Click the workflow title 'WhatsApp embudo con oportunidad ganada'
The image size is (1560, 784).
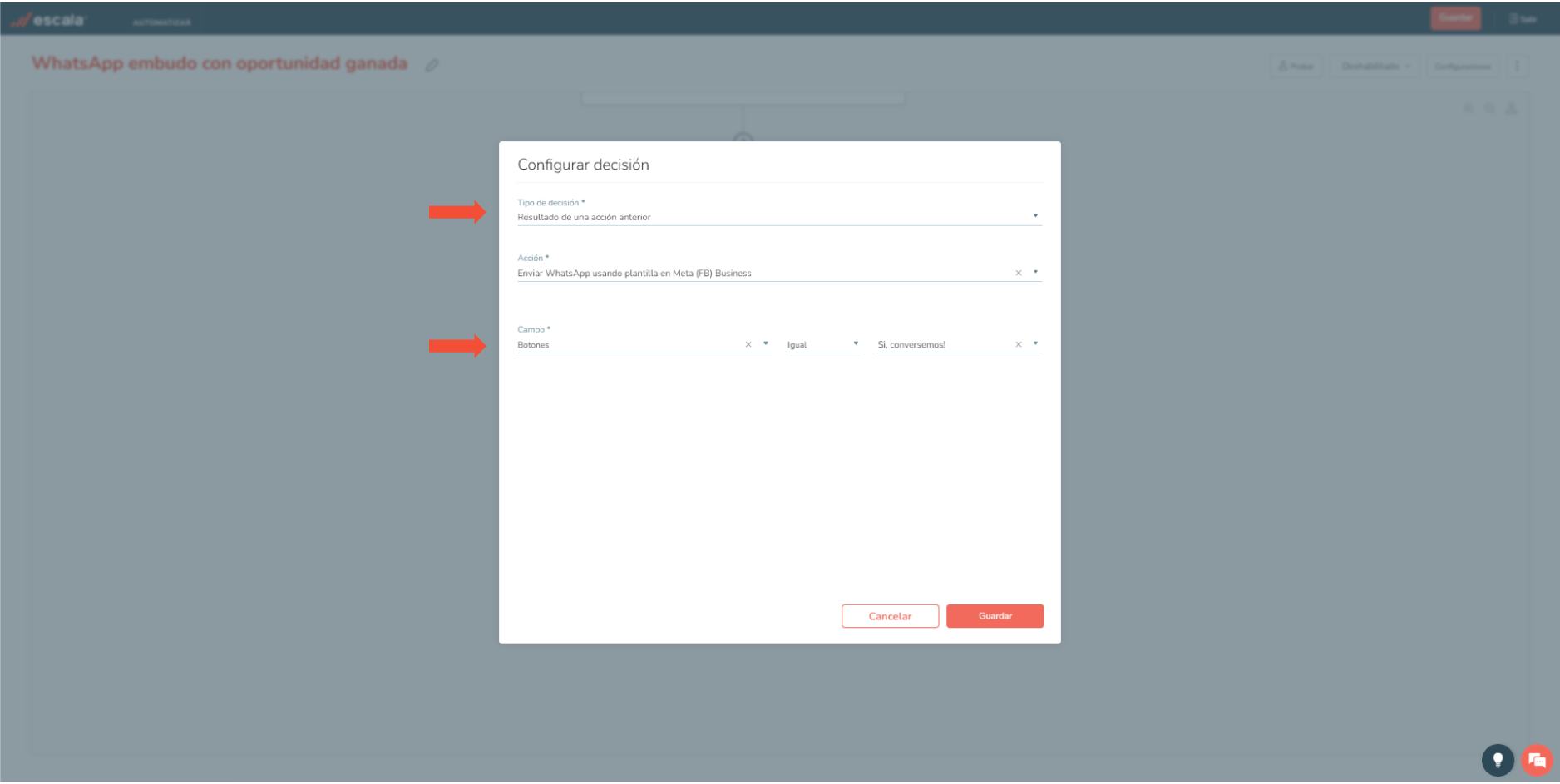(x=220, y=63)
